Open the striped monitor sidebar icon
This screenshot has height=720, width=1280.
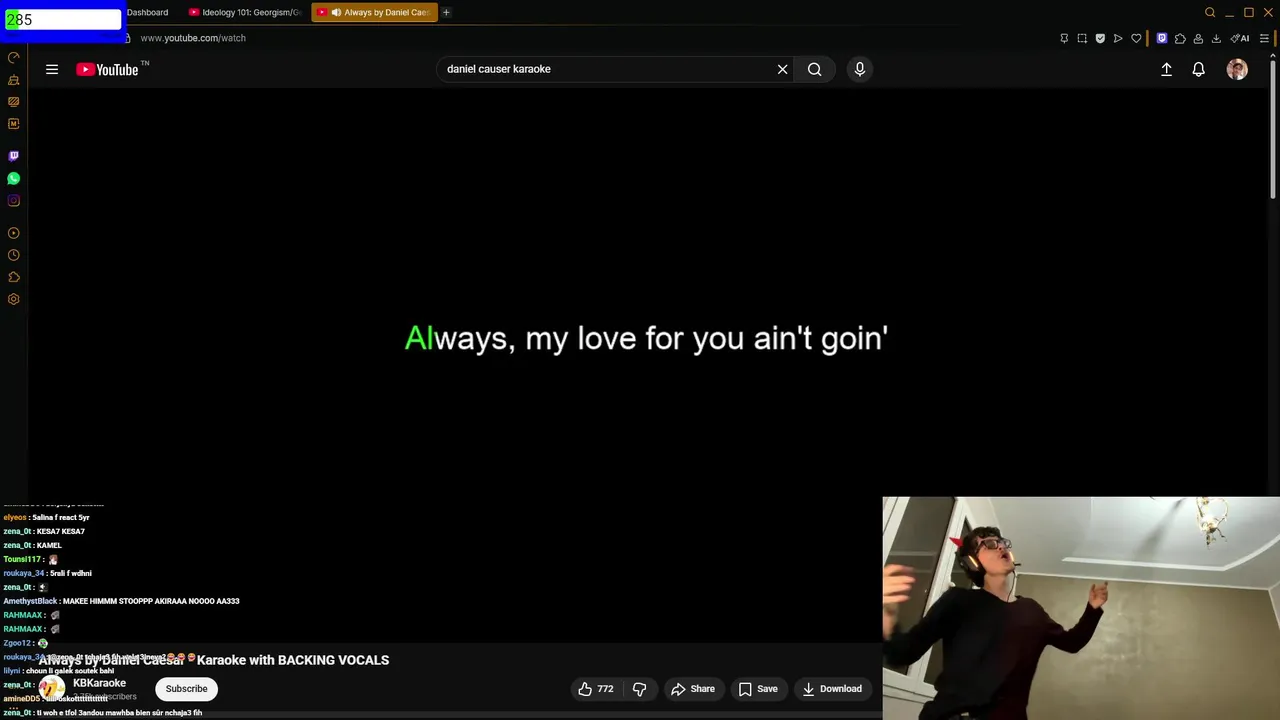tap(13, 102)
